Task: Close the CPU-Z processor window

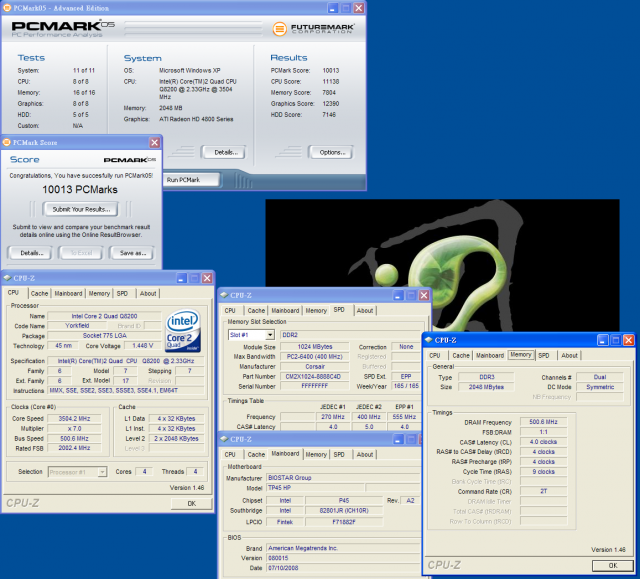Action: [207, 278]
